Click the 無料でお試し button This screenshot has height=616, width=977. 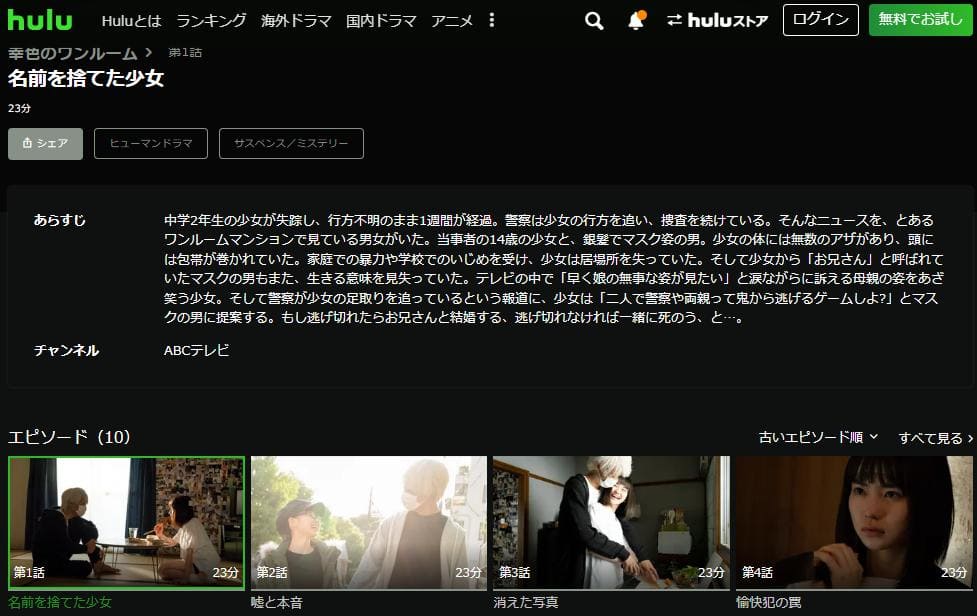pyautogui.click(x=920, y=20)
